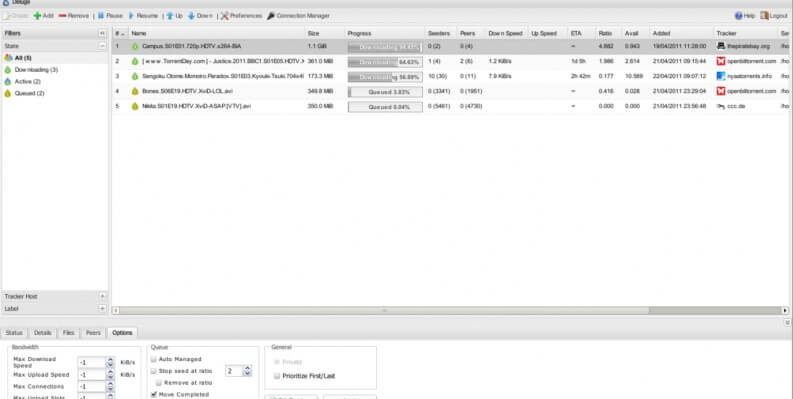Click queued icon of Nikita S01E19 row
Viewport: 793px width, 399px height.
(135, 107)
